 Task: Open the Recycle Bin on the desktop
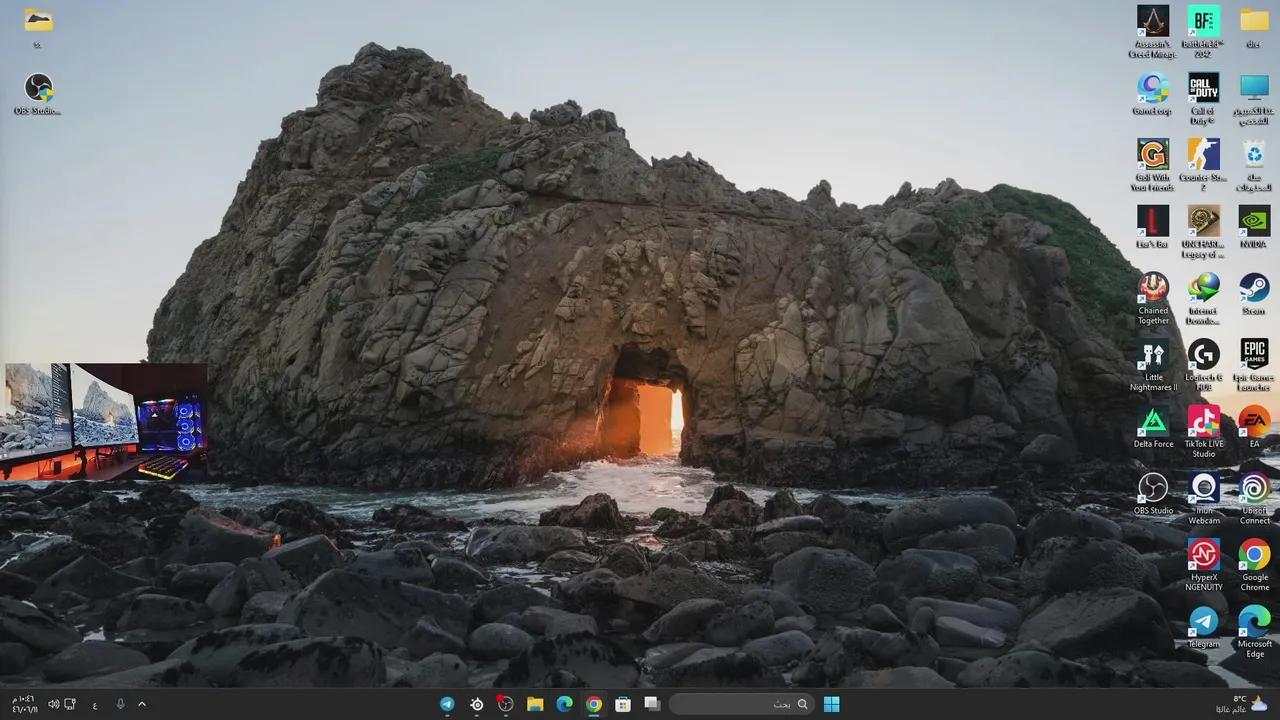pyautogui.click(x=1254, y=155)
